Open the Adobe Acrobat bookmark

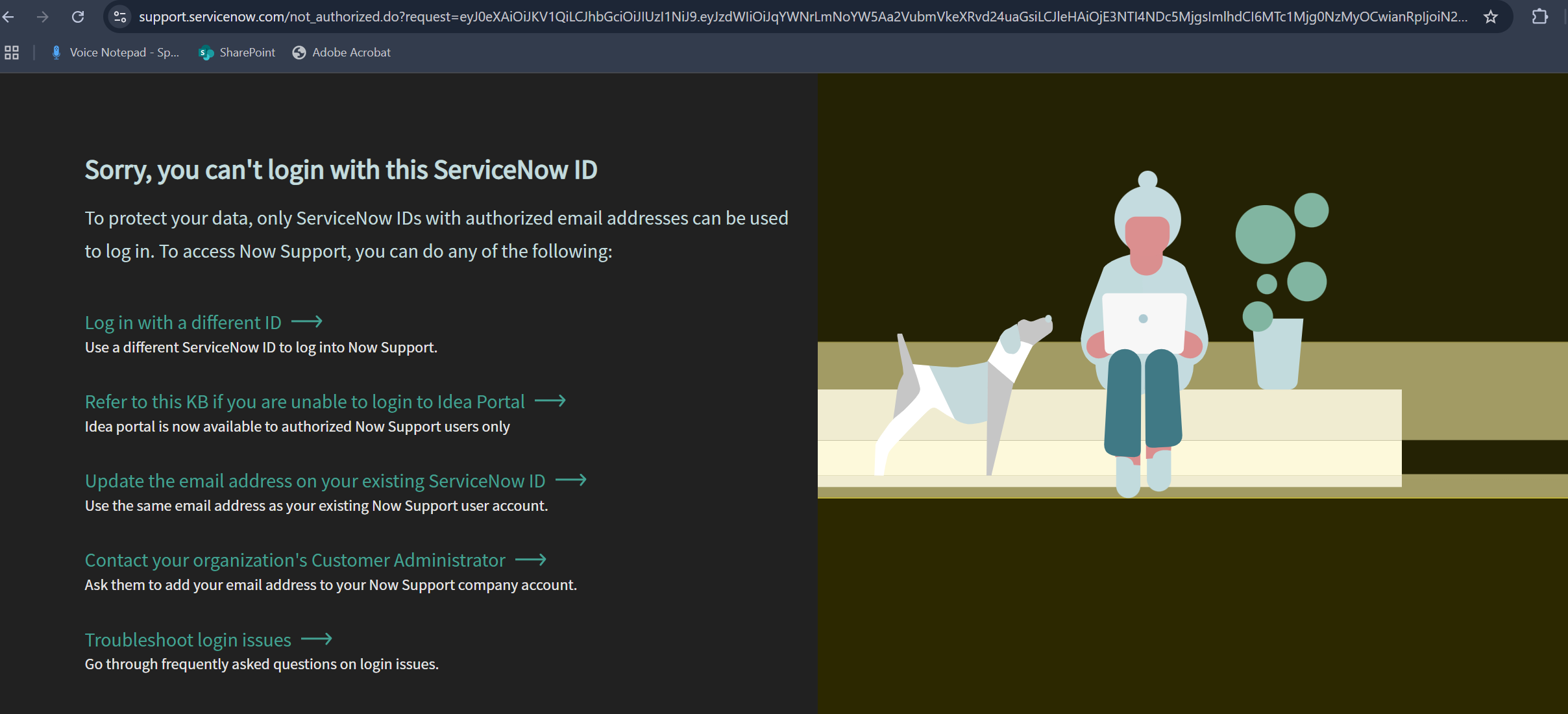click(x=341, y=53)
